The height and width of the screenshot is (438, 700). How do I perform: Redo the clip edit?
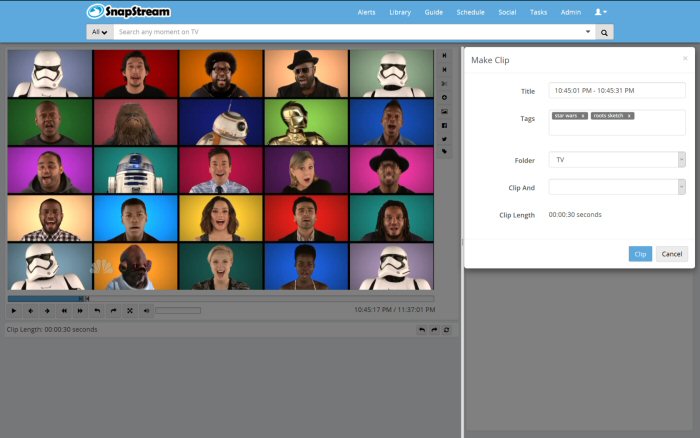[x=434, y=330]
